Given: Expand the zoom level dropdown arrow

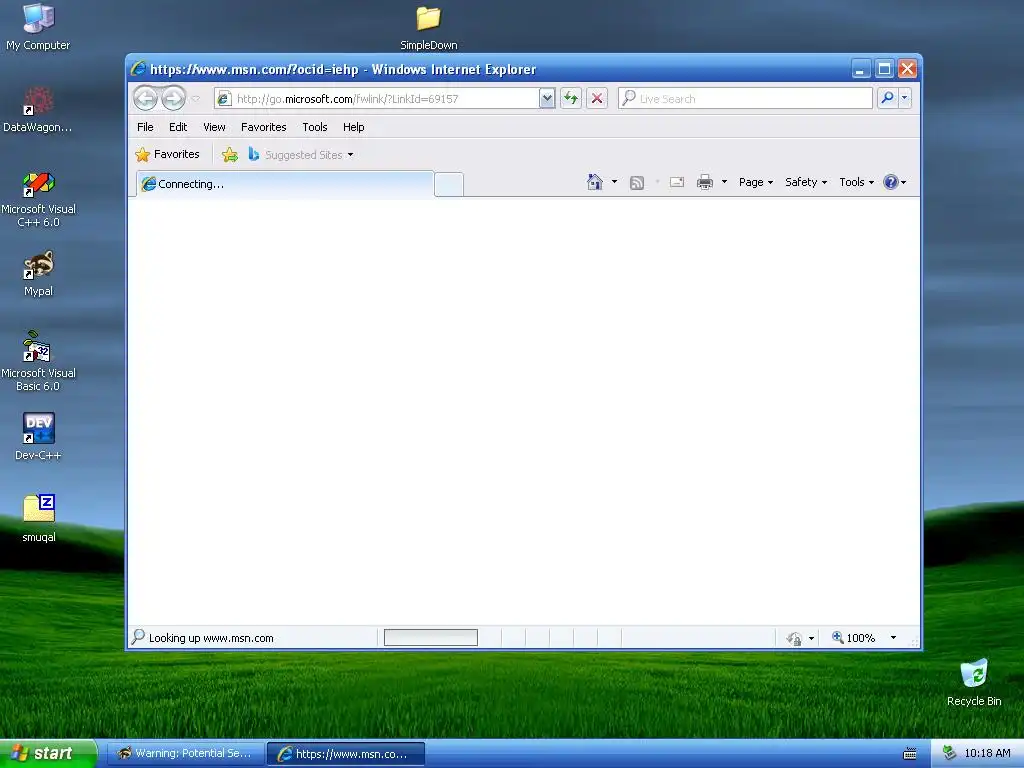Looking at the screenshot, I should (893, 638).
